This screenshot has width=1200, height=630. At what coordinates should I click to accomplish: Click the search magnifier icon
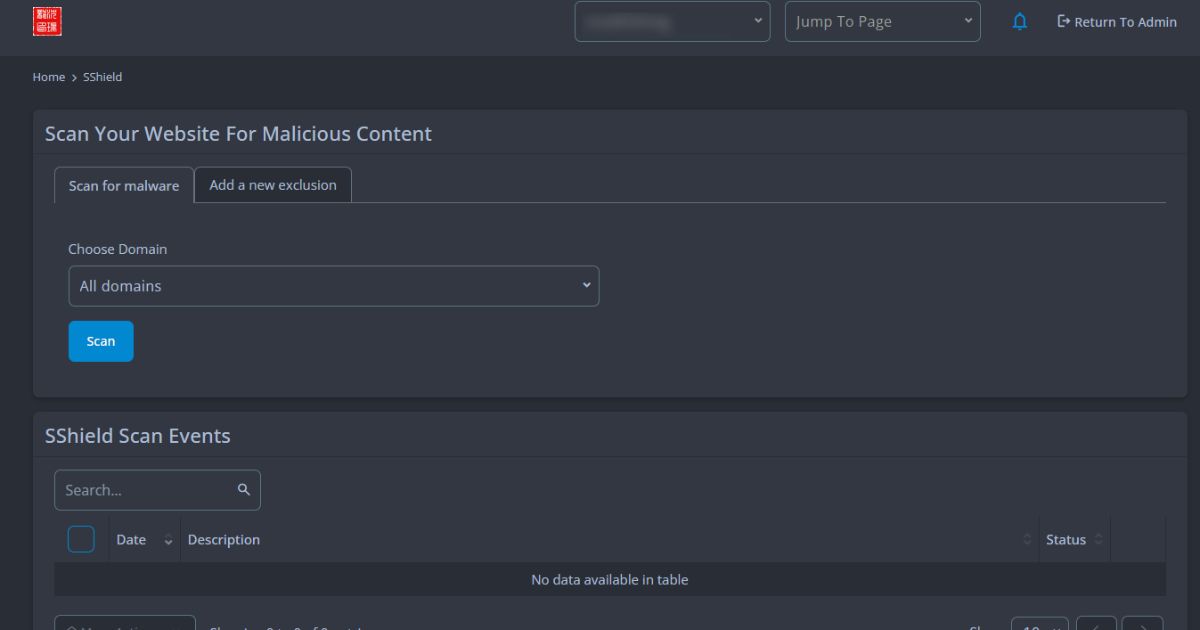click(x=243, y=490)
